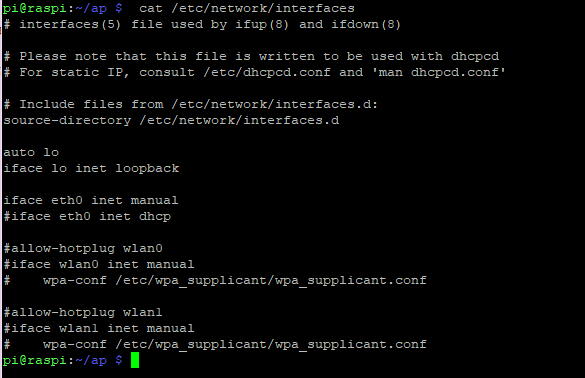Click the 'auto lo' line
Image resolution: width=585 pixels, height=378 pixels.
pyautogui.click(x=31, y=152)
